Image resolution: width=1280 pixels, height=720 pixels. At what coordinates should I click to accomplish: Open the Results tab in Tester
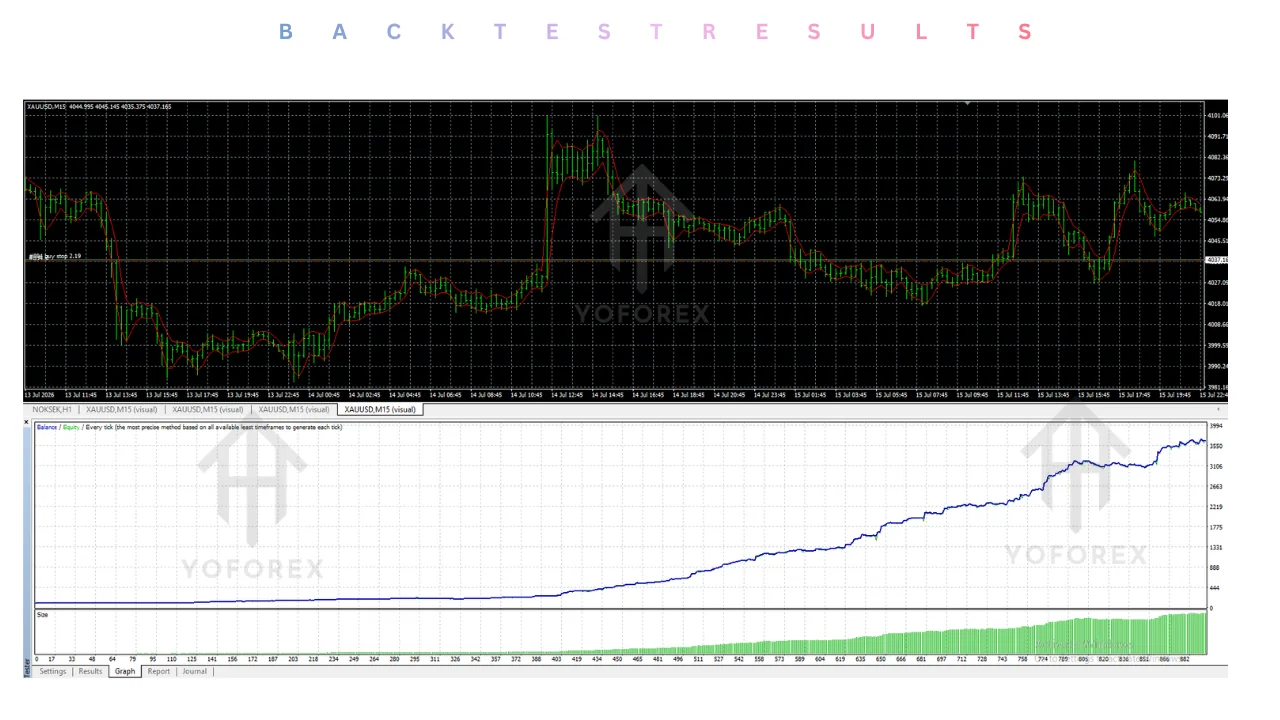point(91,672)
